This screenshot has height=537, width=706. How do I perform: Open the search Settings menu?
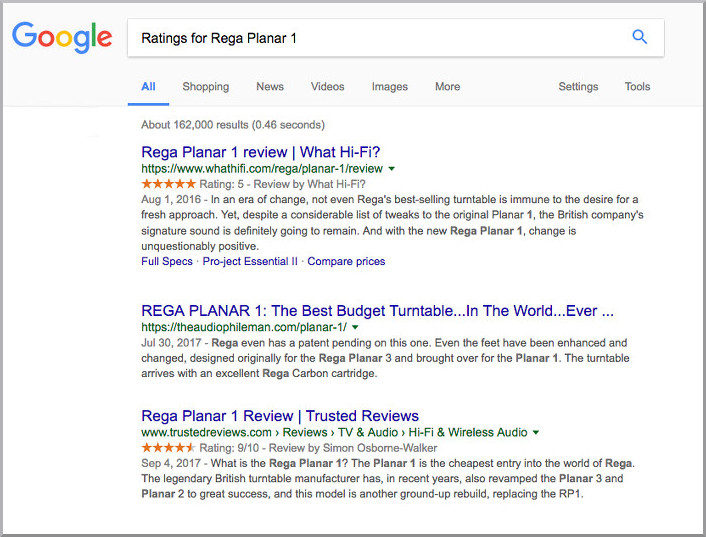[x=578, y=87]
